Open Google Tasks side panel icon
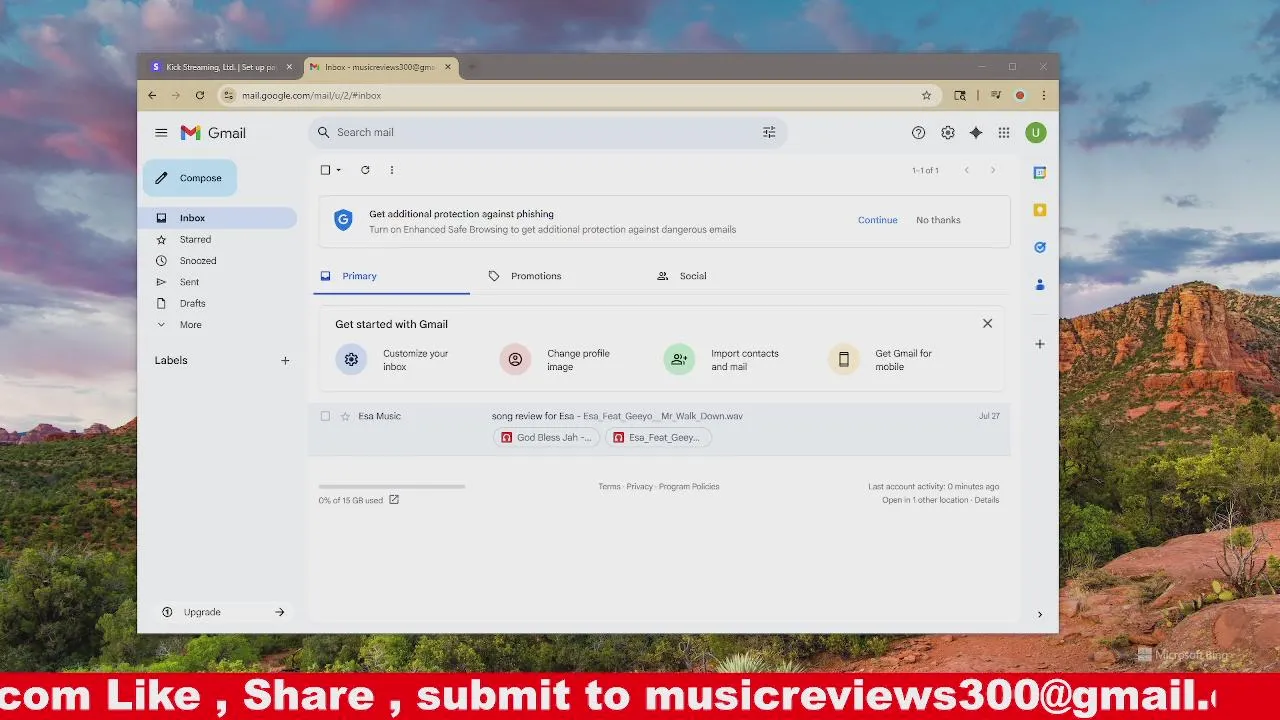 pyautogui.click(x=1040, y=247)
